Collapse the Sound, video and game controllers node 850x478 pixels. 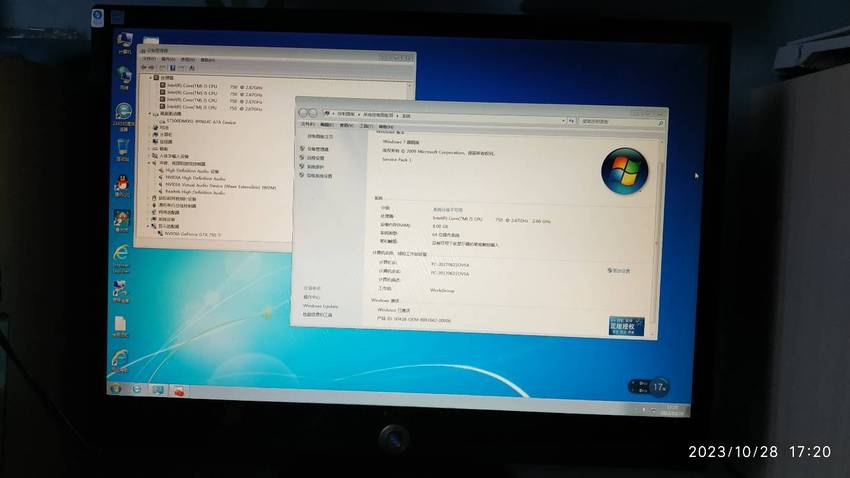click(149, 163)
